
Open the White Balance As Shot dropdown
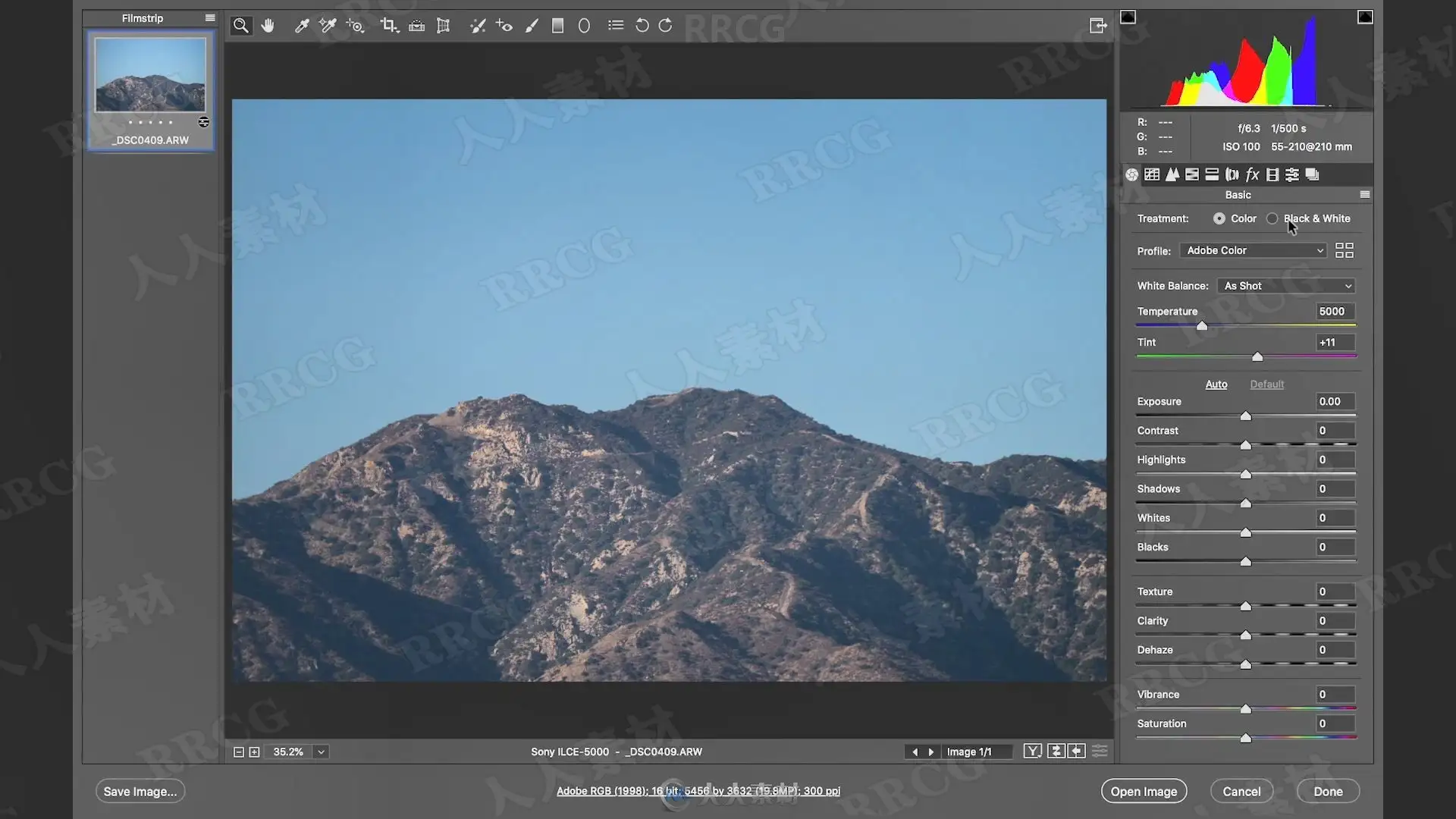pyautogui.click(x=1287, y=286)
